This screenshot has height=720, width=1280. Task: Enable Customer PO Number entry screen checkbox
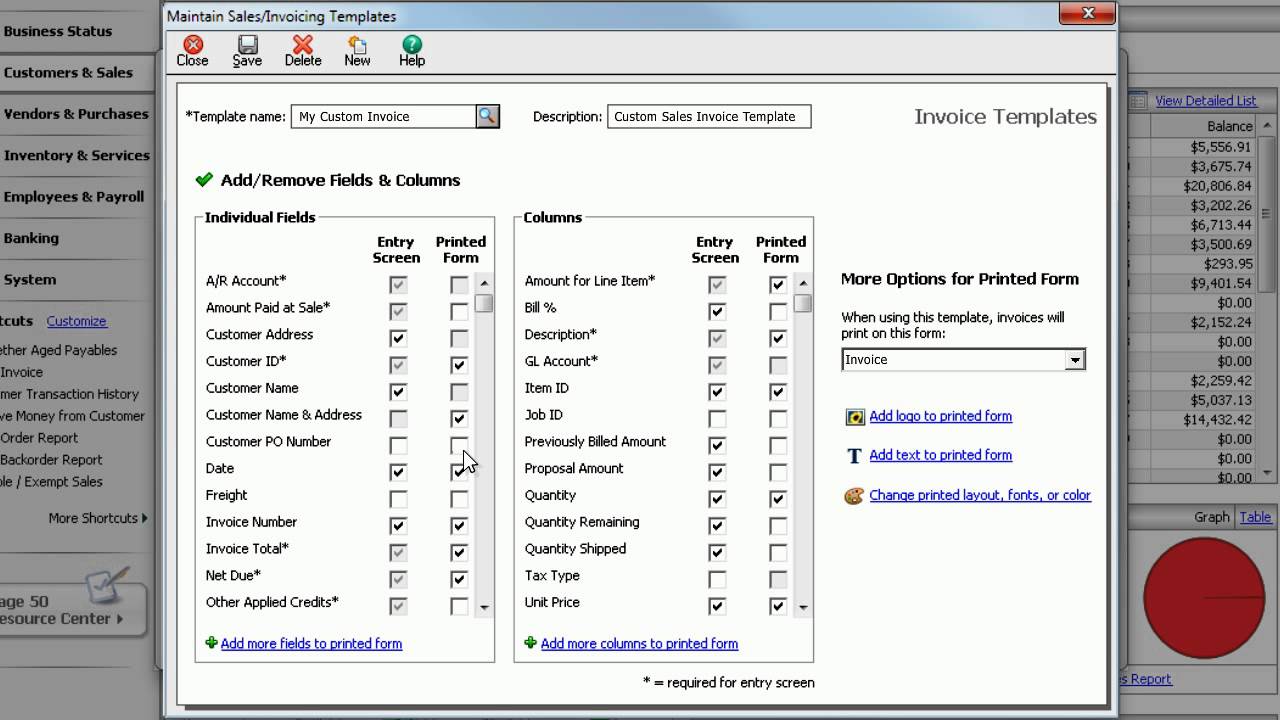pyautogui.click(x=398, y=445)
